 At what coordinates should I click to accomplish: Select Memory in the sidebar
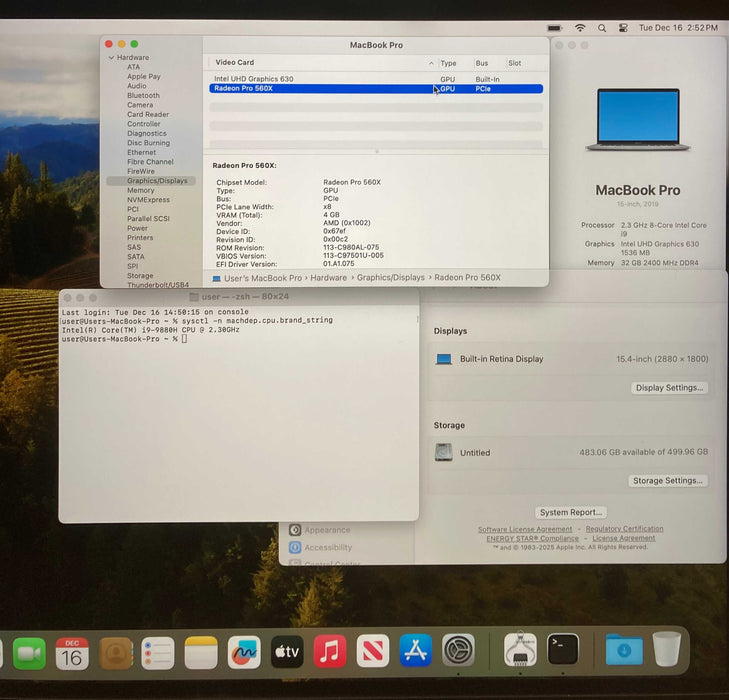click(140, 191)
